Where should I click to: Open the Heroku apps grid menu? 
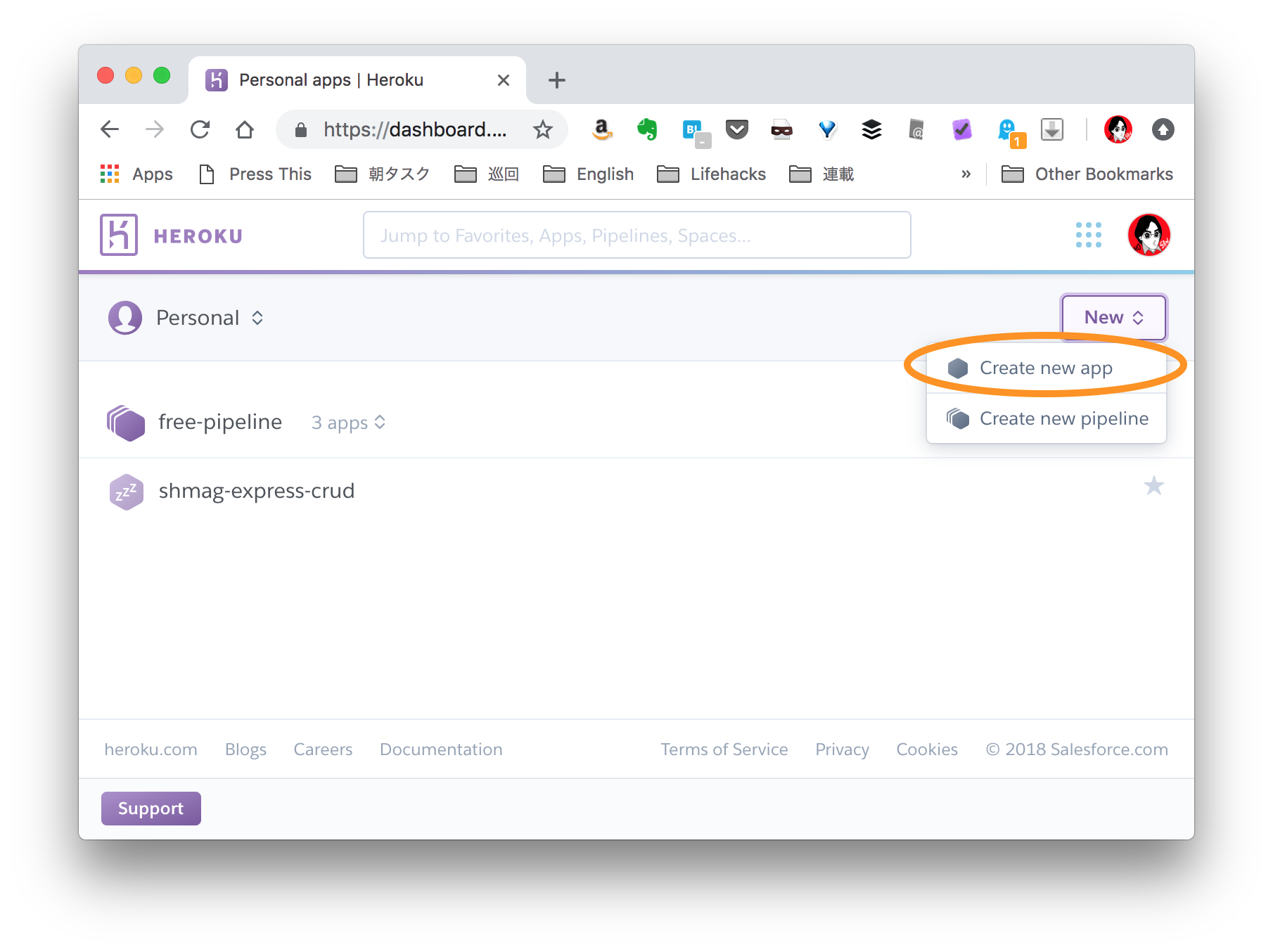[1088, 235]
